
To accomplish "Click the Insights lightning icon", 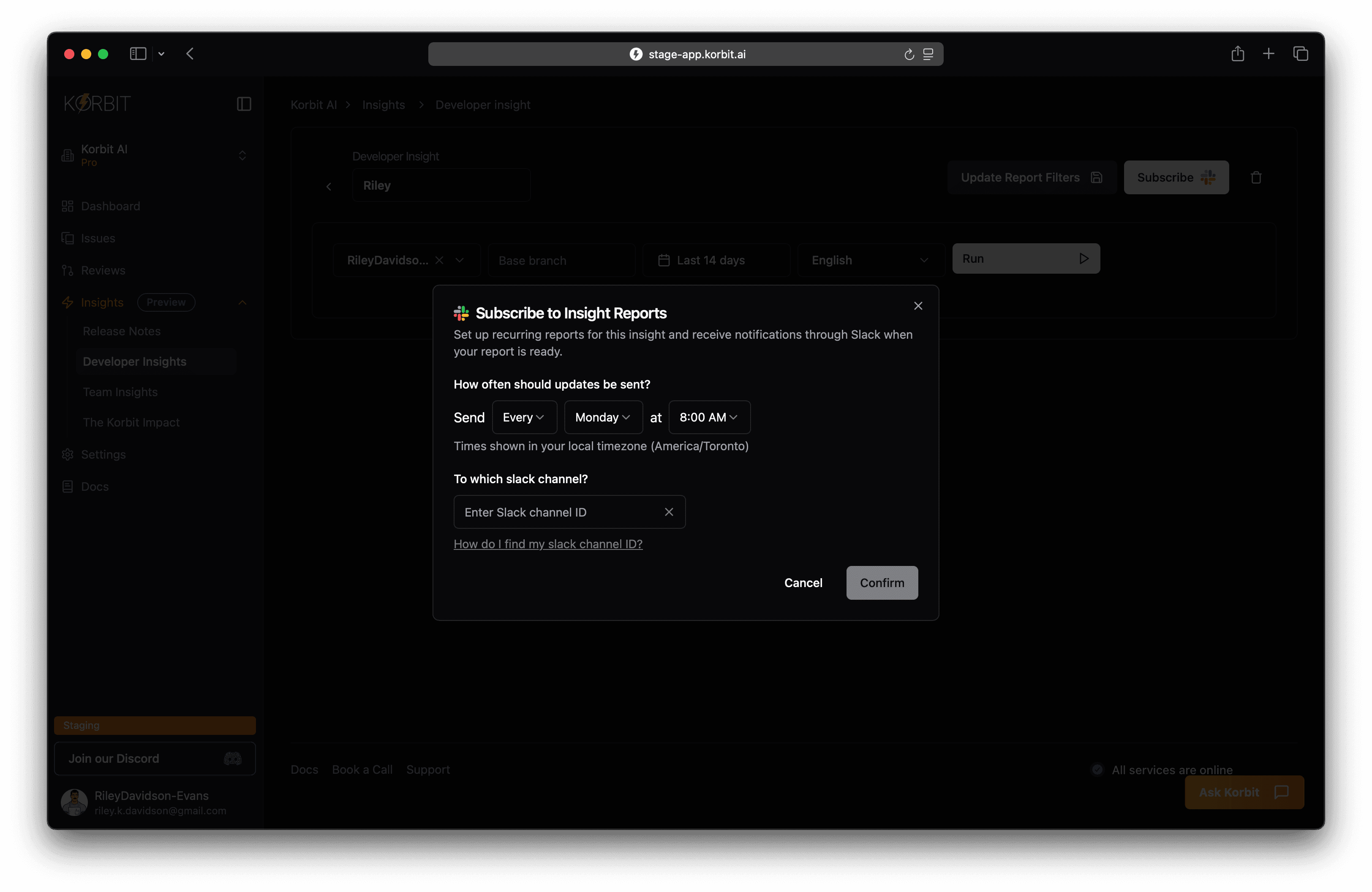I will point(68,302).
